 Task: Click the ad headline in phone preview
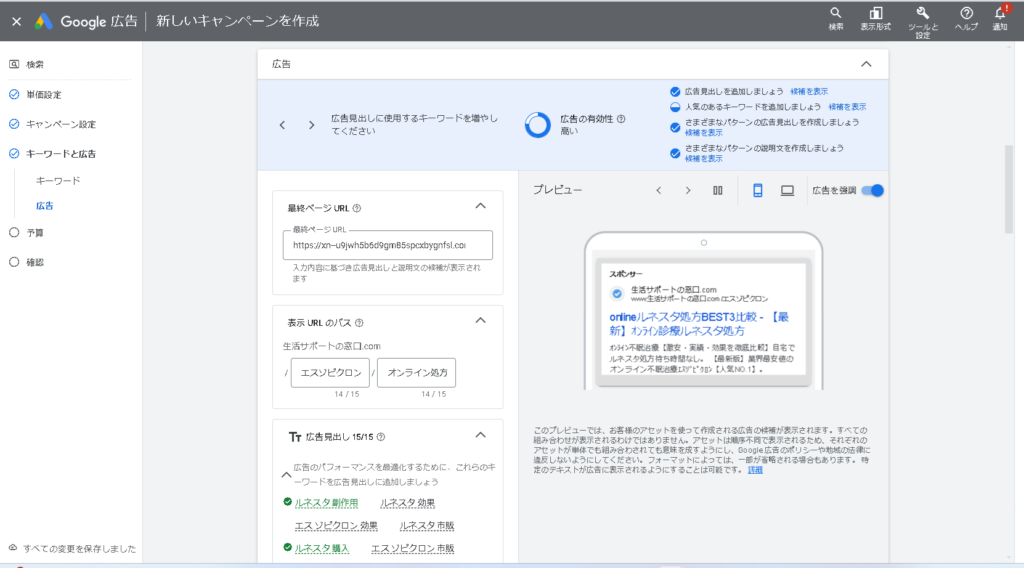[699, 324]
